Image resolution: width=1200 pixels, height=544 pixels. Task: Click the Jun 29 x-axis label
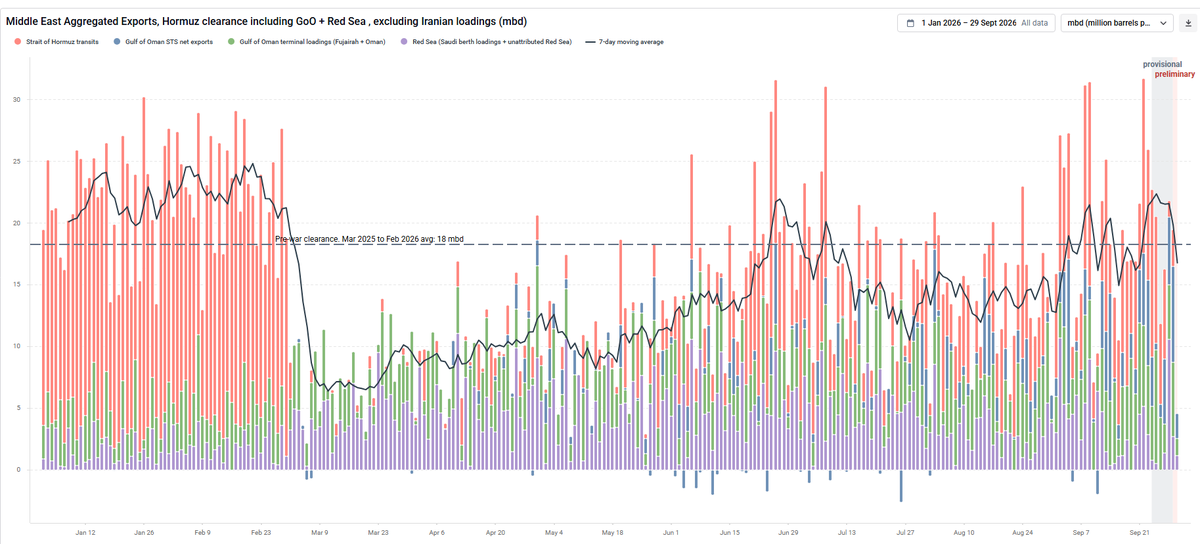[x=788, y=534]
